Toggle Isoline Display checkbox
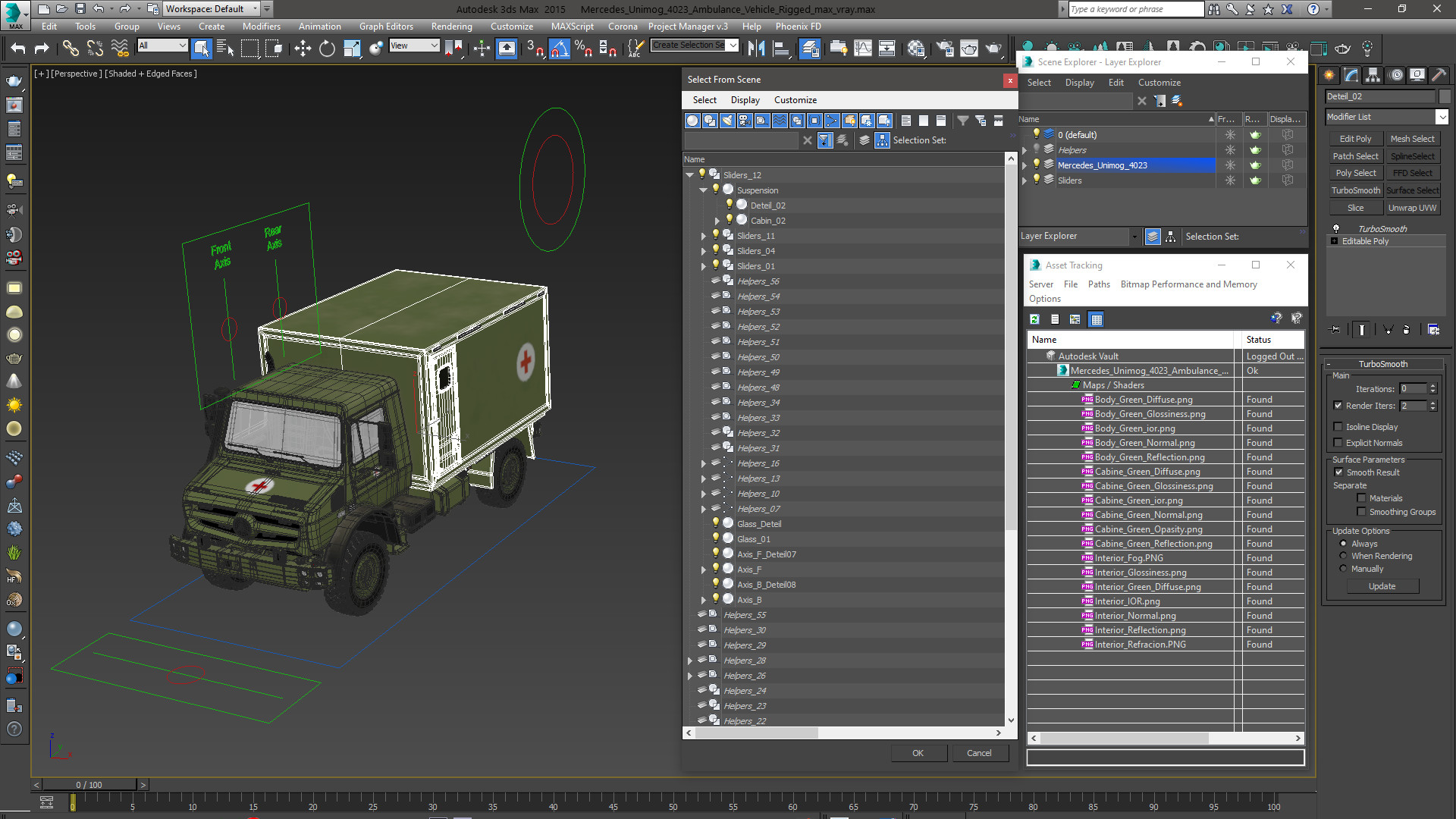 point(1338,427)
